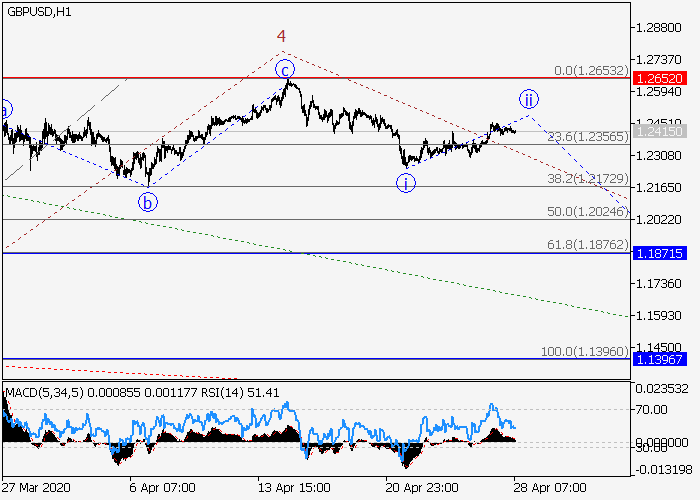Select Fibonacci label 61.8(1.18762)

588,245
